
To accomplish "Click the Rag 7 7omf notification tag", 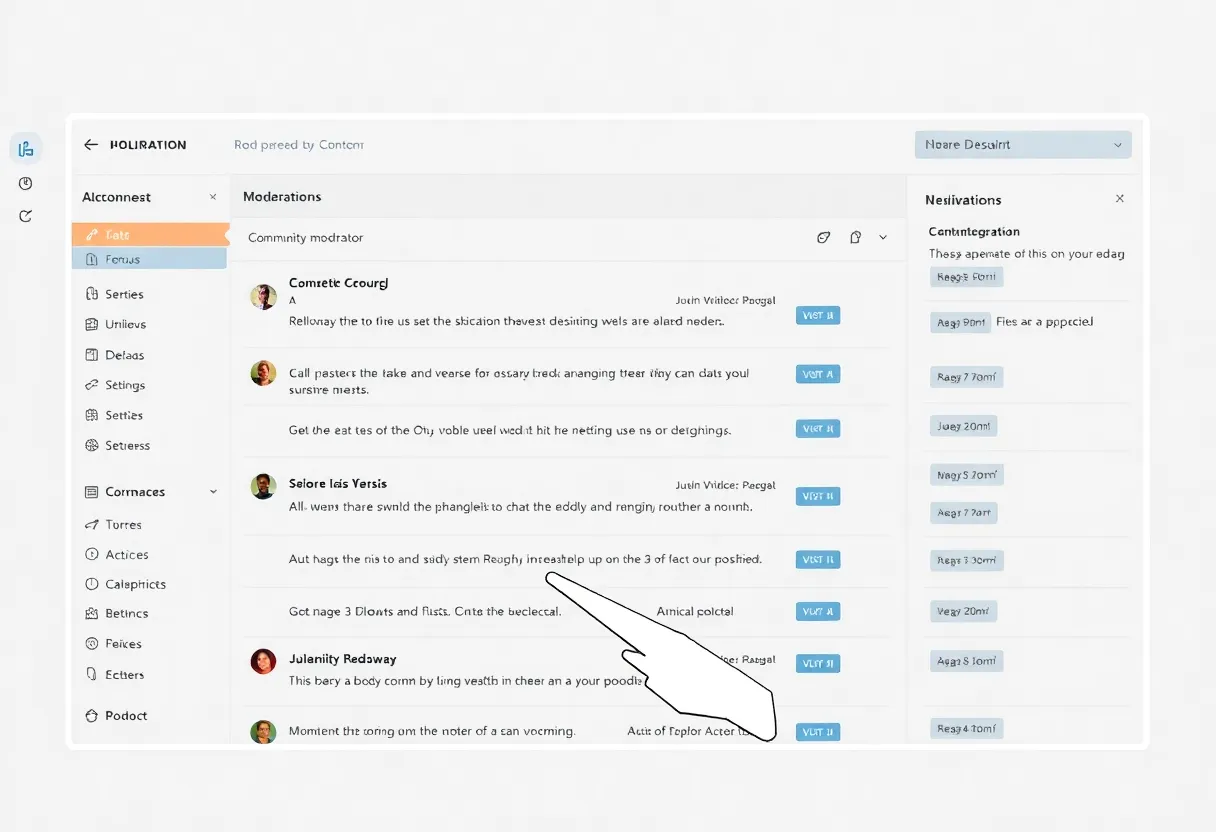I will click(966, 377).
